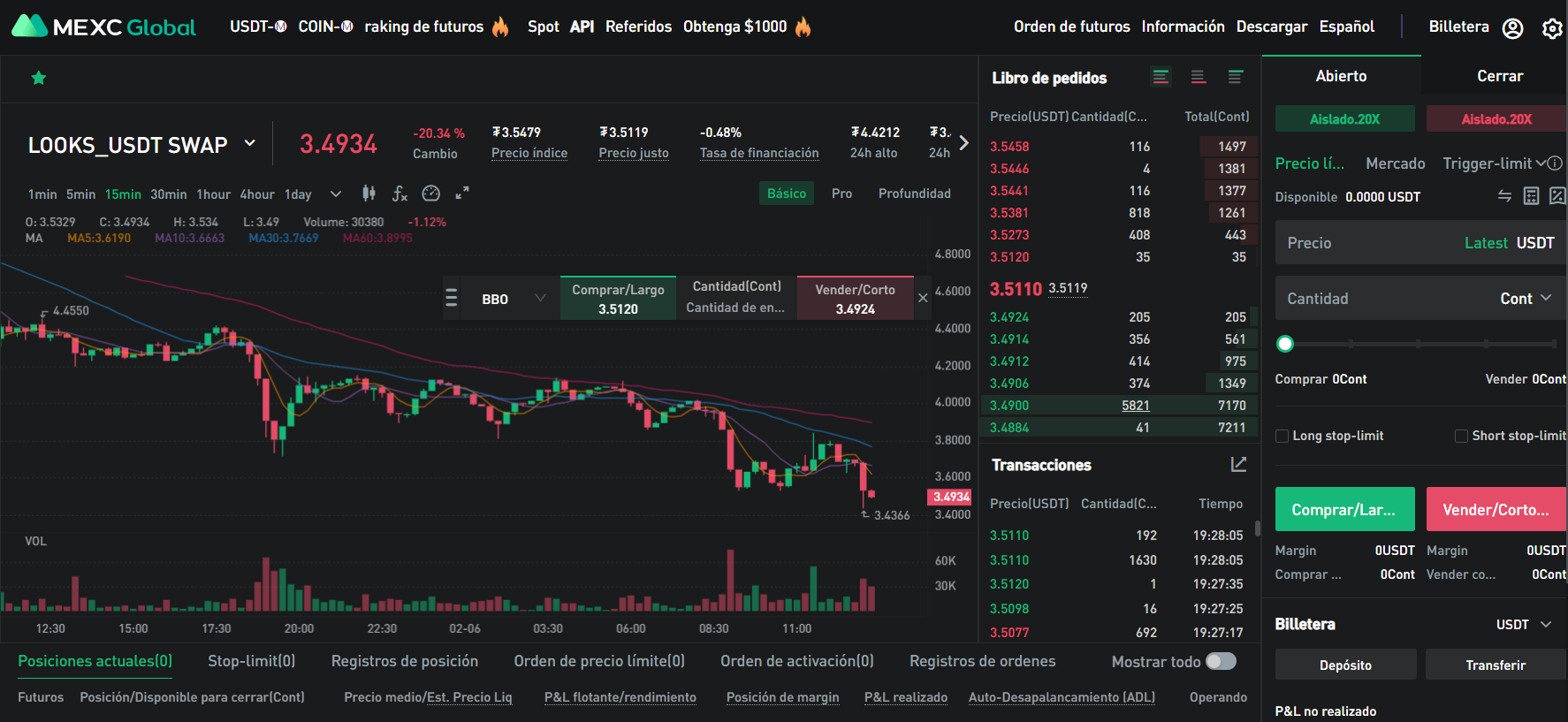This screenshot has height=722, width=1568.
Task: Click the info icon next to Trigger-limit
Action: point(1555,163)
